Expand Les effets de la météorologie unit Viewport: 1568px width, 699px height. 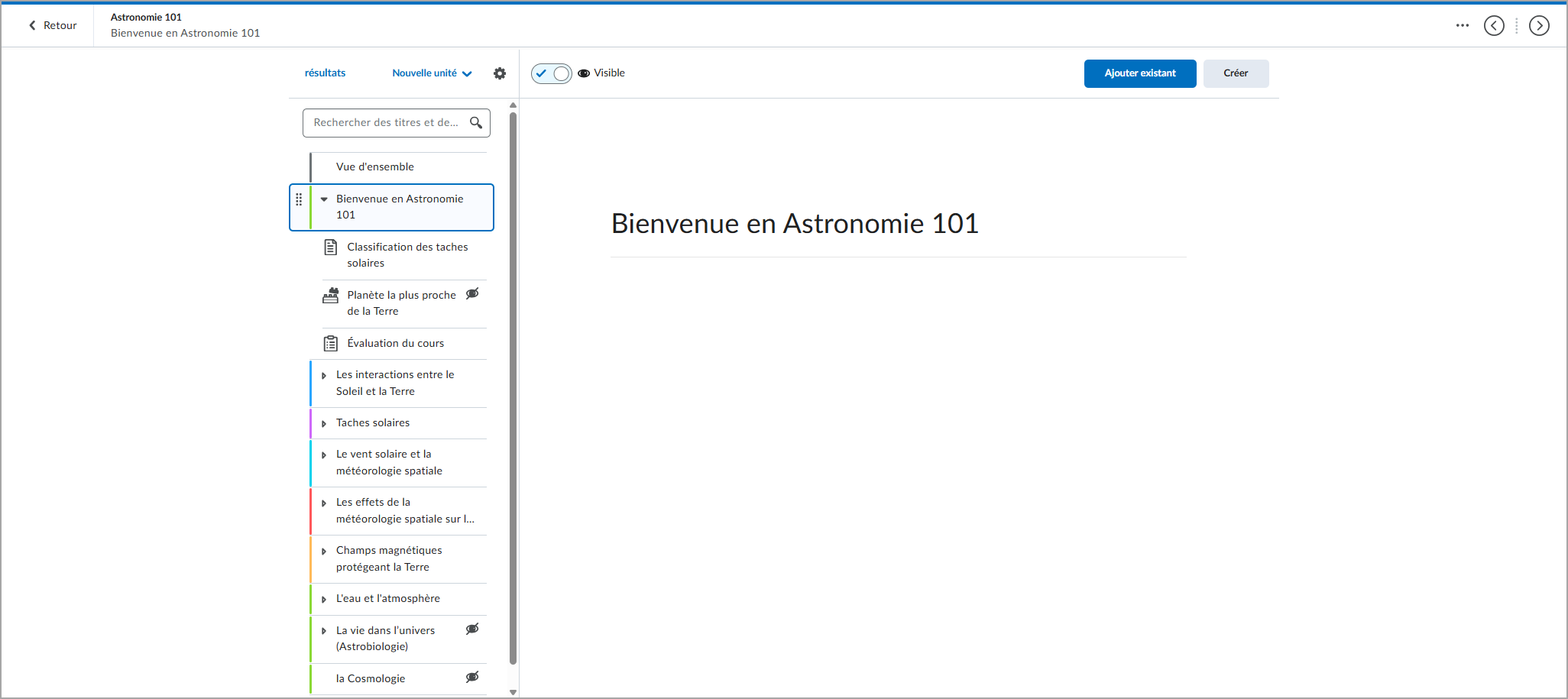(324, 503)
